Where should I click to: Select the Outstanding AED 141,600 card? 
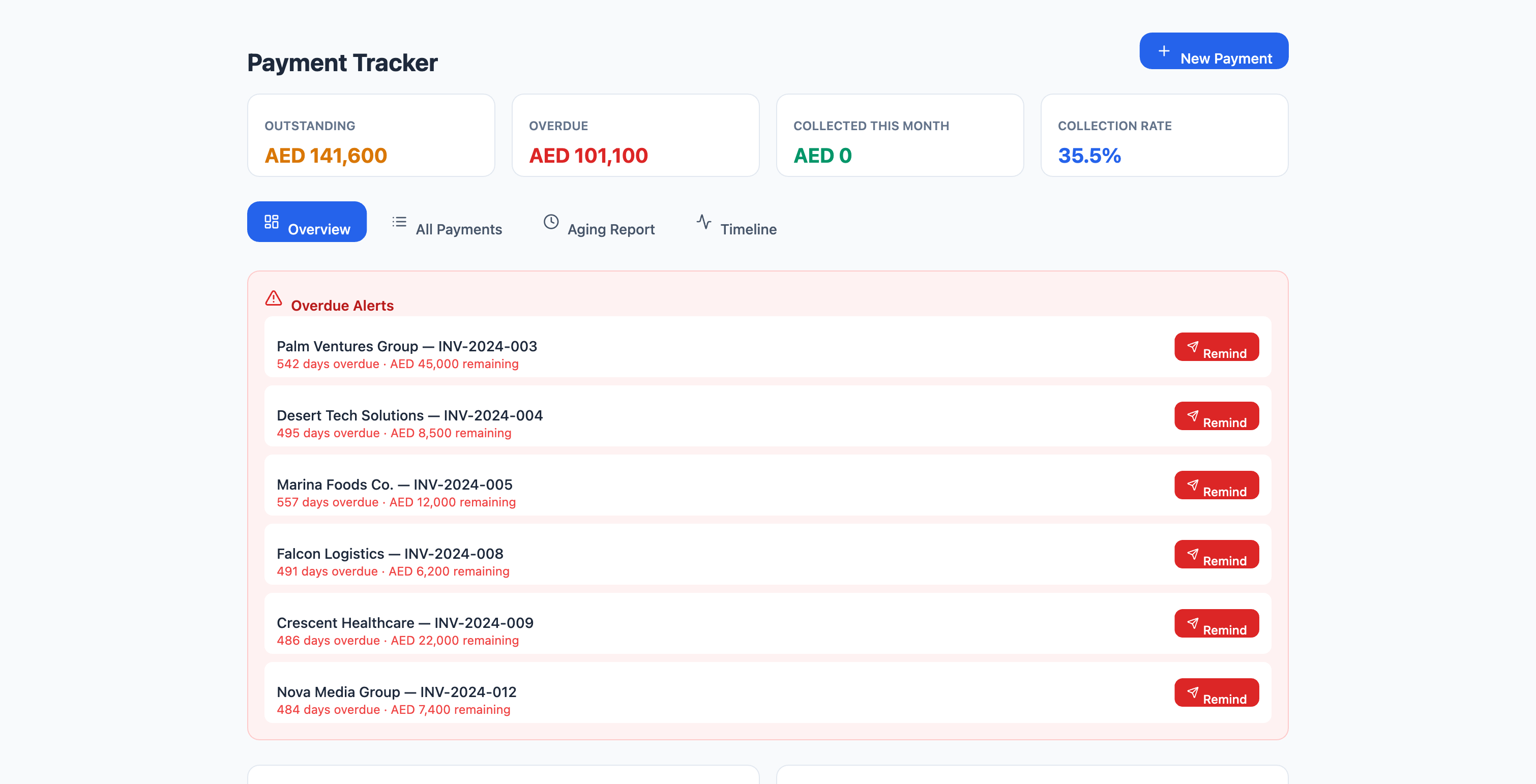[370, 135]
